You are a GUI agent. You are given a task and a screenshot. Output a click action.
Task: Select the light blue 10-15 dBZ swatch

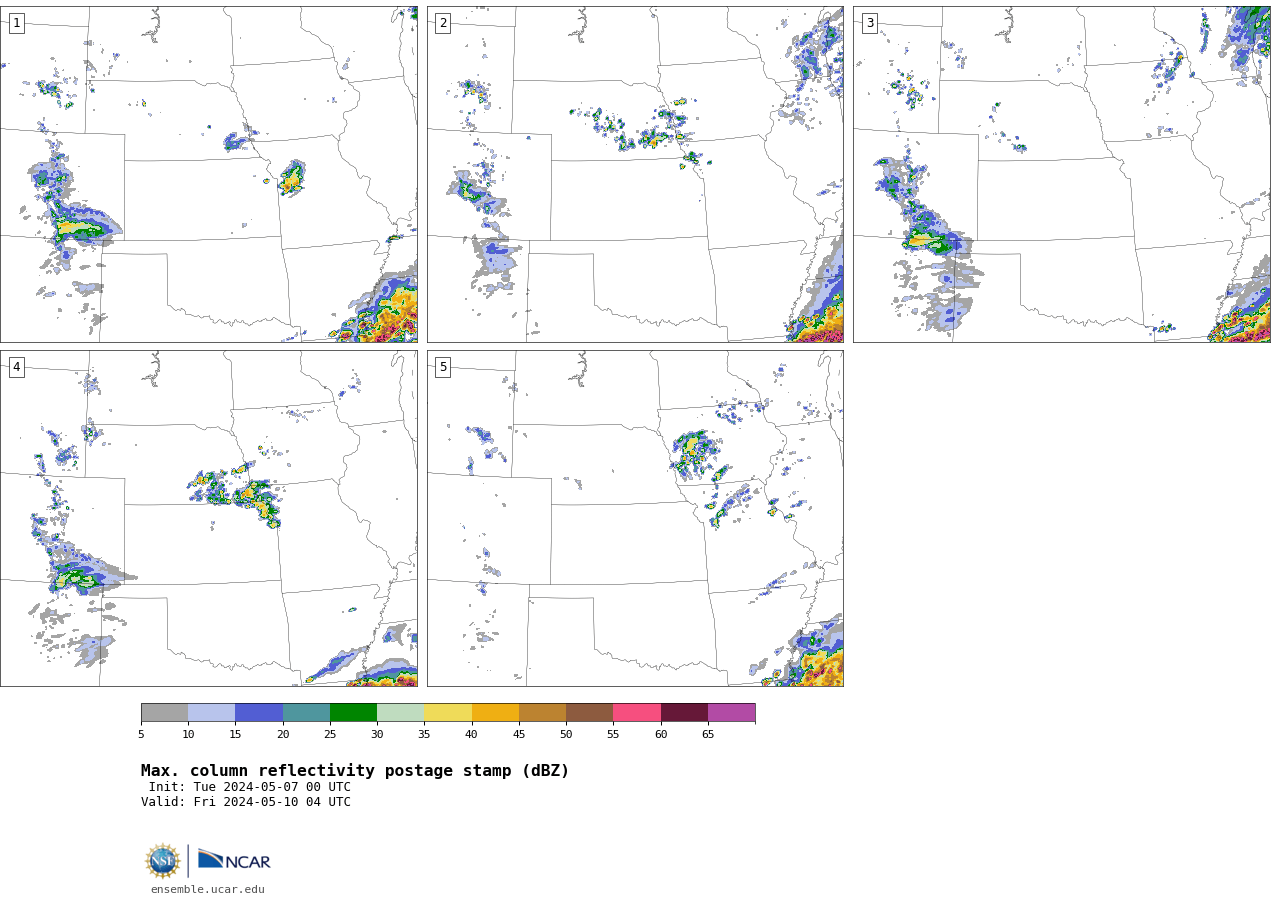211,713
